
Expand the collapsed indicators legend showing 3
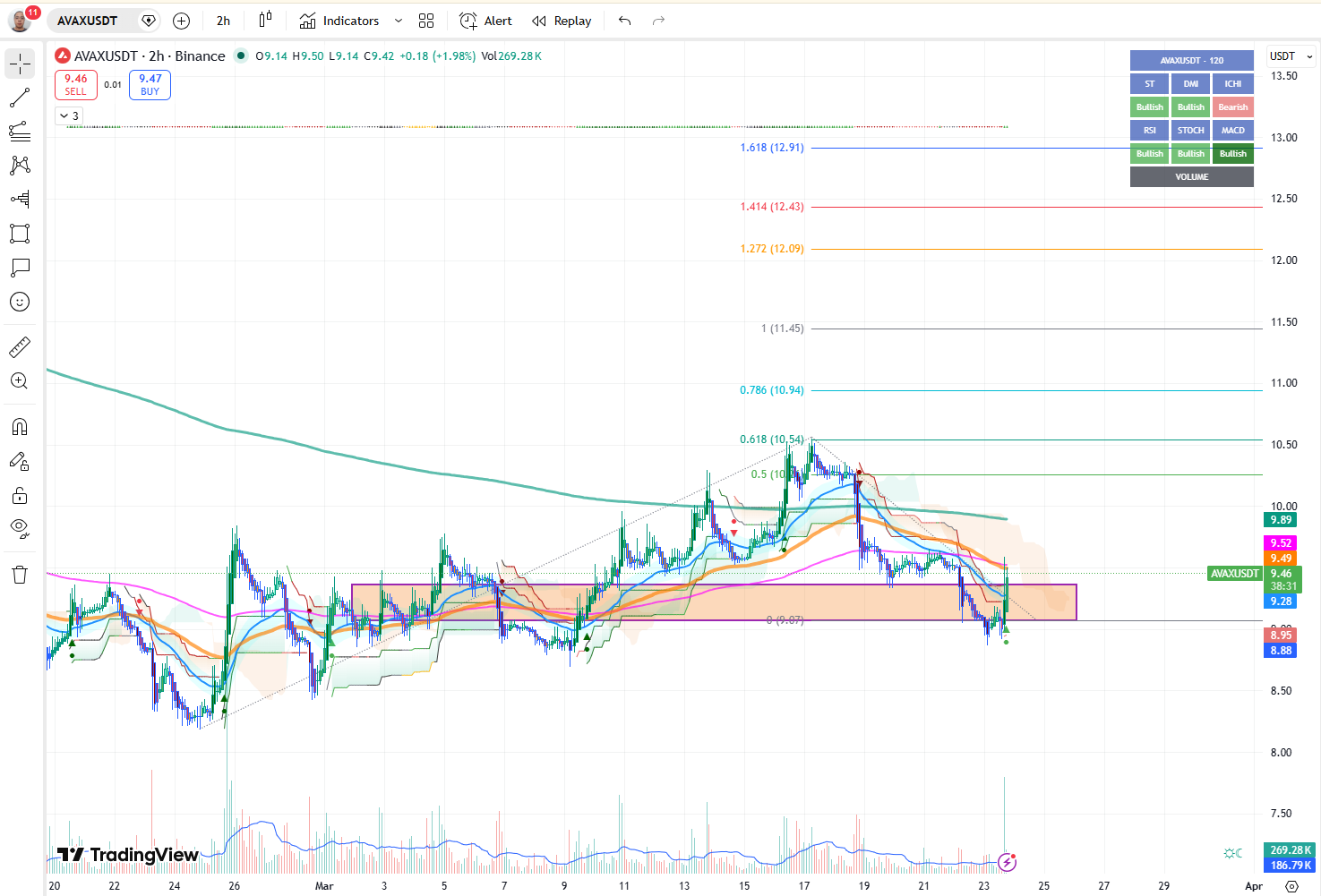tap(69, 116)
